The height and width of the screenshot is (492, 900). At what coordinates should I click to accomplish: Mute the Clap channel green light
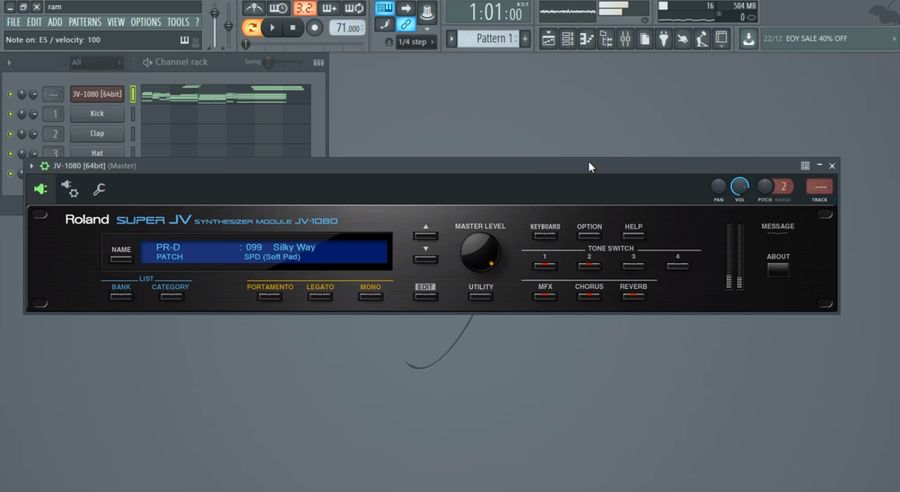click(10, 134)
